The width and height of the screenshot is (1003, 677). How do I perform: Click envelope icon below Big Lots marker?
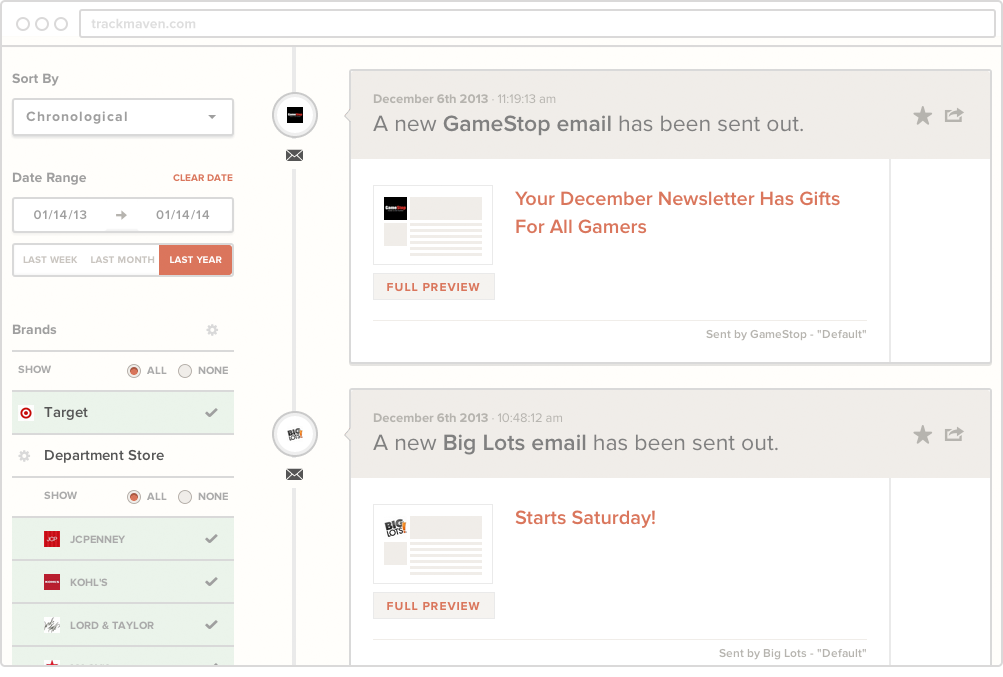tap(294, 474)
